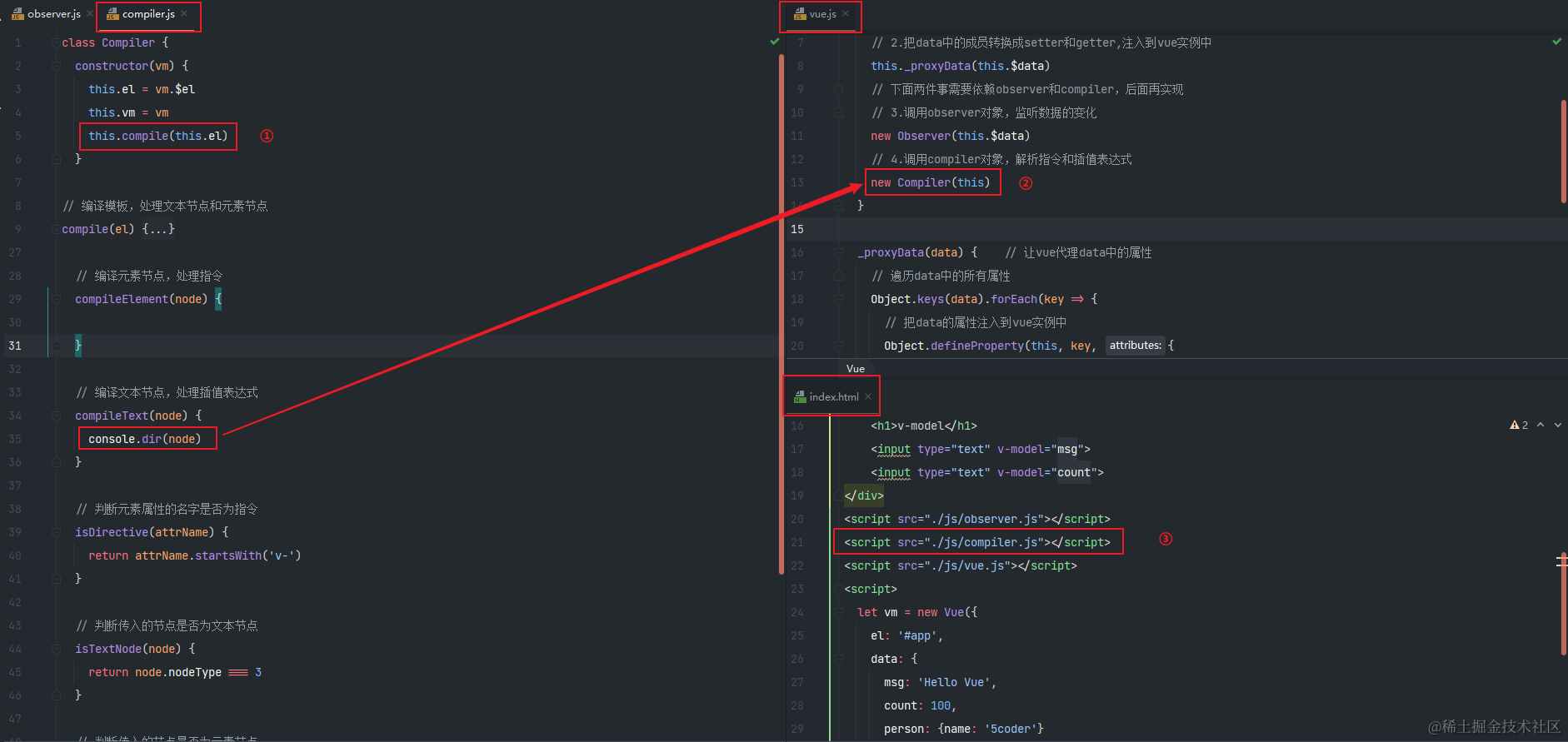Click the vue.js file type icon
This screenshot has width=1568, height=742.
pyautogui.click(x=800, y=14)
